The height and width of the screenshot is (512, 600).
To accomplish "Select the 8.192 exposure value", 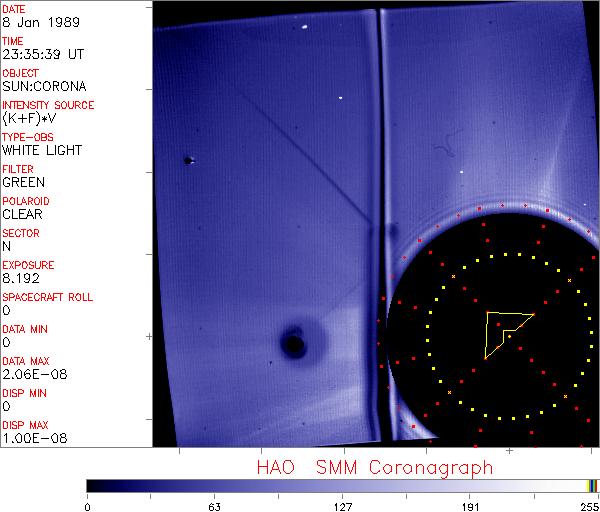I will pos(21,278).
